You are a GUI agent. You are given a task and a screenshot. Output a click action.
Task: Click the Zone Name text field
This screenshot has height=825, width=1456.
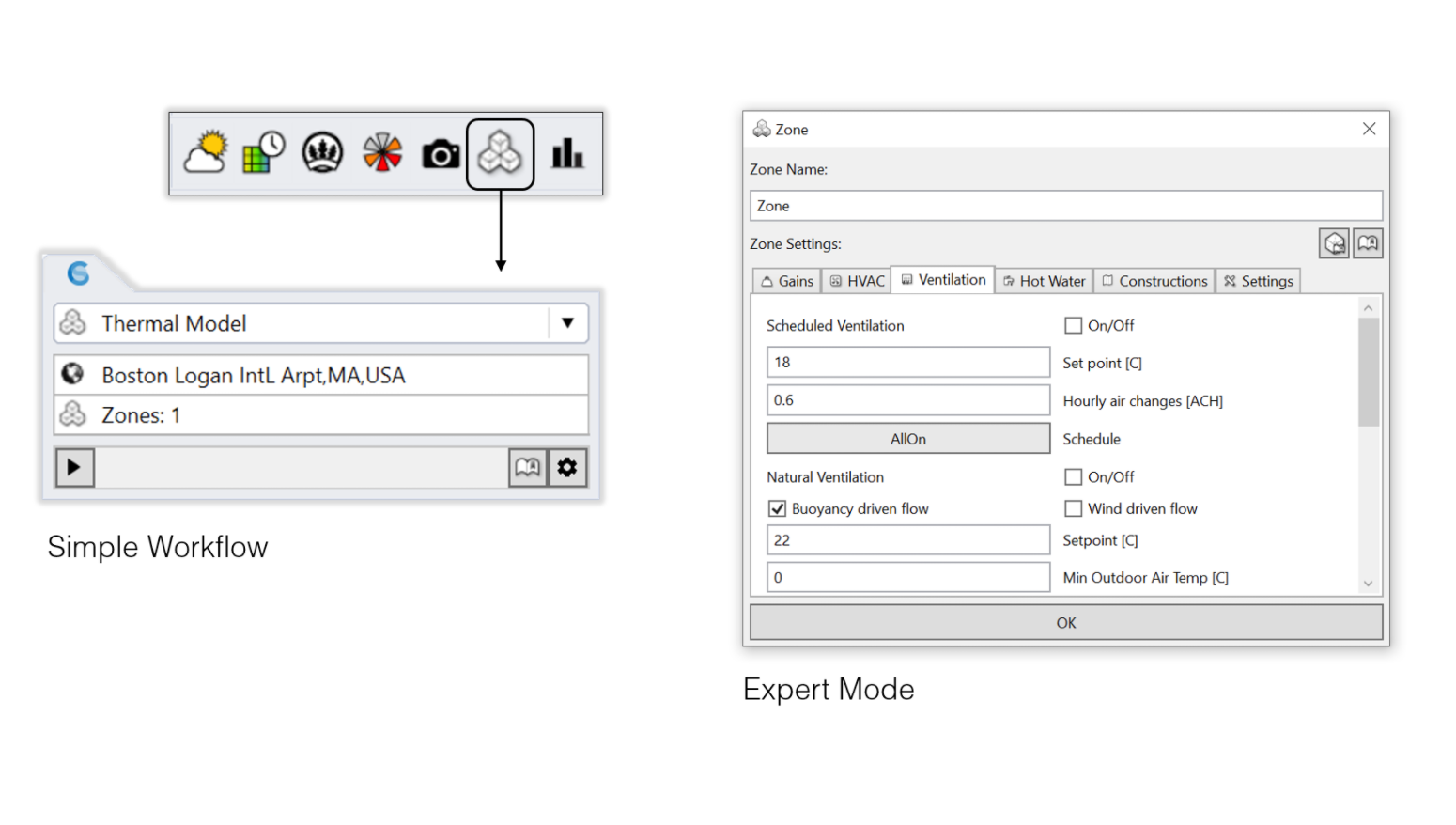1065,206
